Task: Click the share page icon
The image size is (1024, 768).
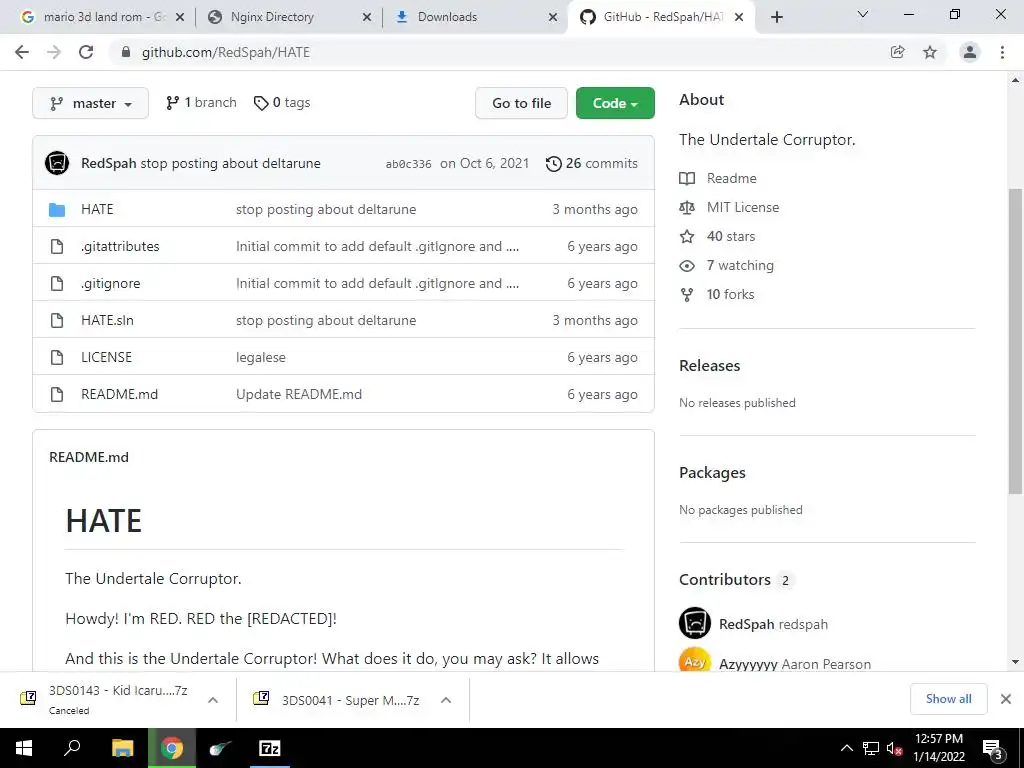Action: [897, 52]
